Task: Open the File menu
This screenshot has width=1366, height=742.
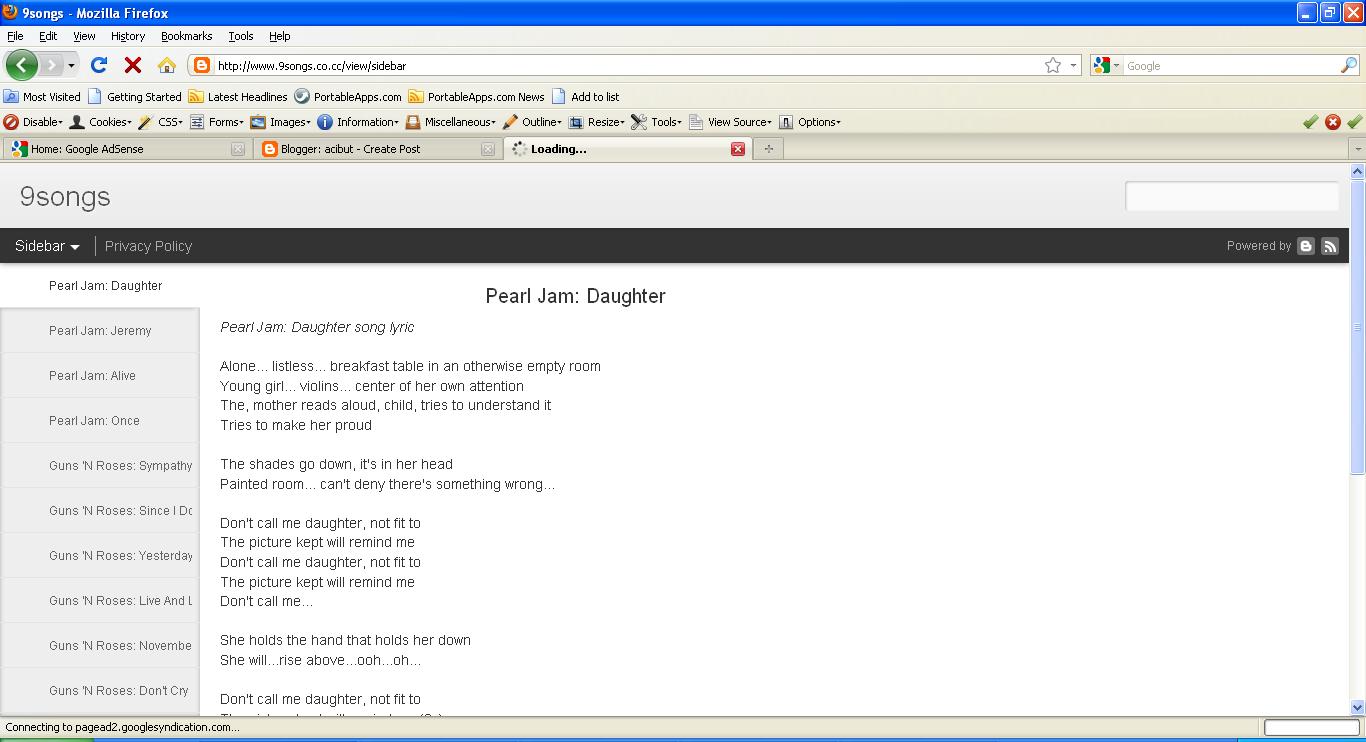Action: pos(15,36)
